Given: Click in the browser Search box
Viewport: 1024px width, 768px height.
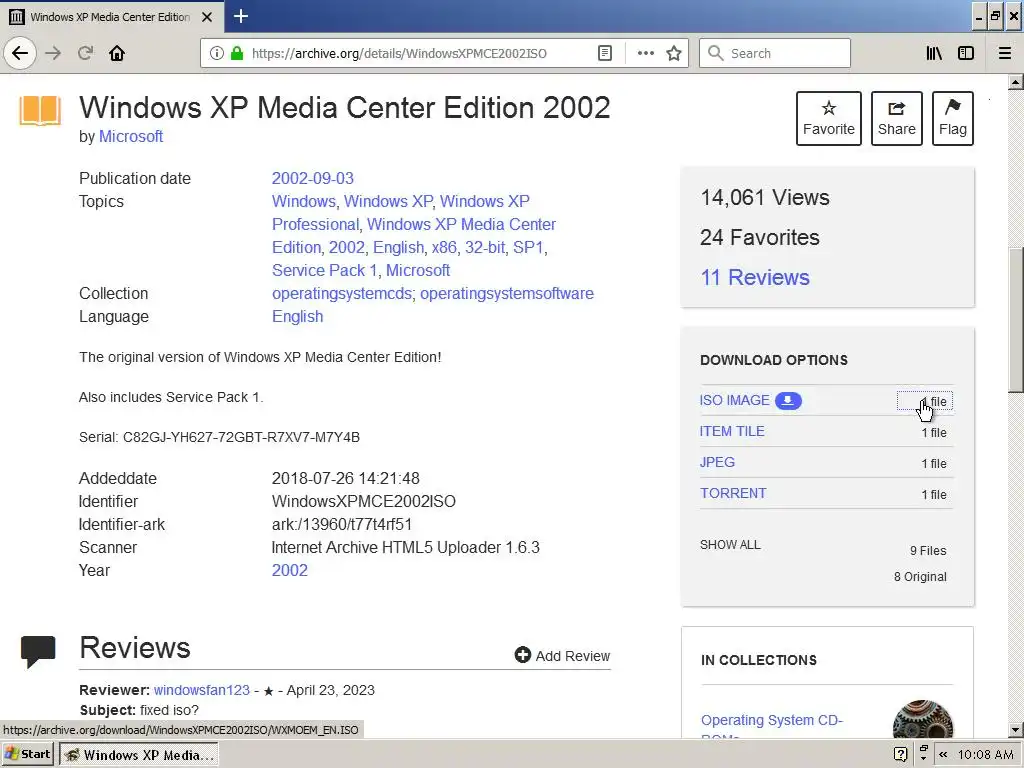Looking at the screenshot, I should point(775,53).
